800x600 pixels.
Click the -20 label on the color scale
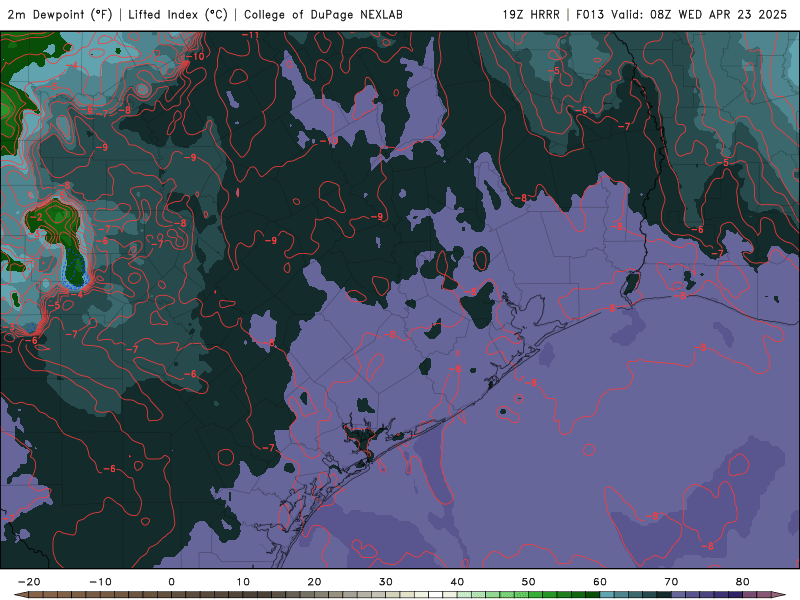tap(29, 582)
